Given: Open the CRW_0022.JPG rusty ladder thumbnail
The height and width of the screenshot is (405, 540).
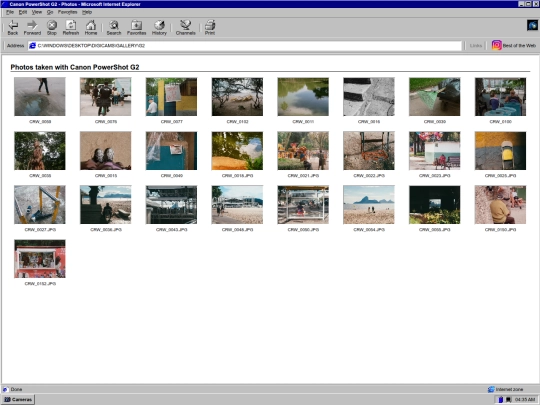Looking at the screenshot, I should 369,150.
